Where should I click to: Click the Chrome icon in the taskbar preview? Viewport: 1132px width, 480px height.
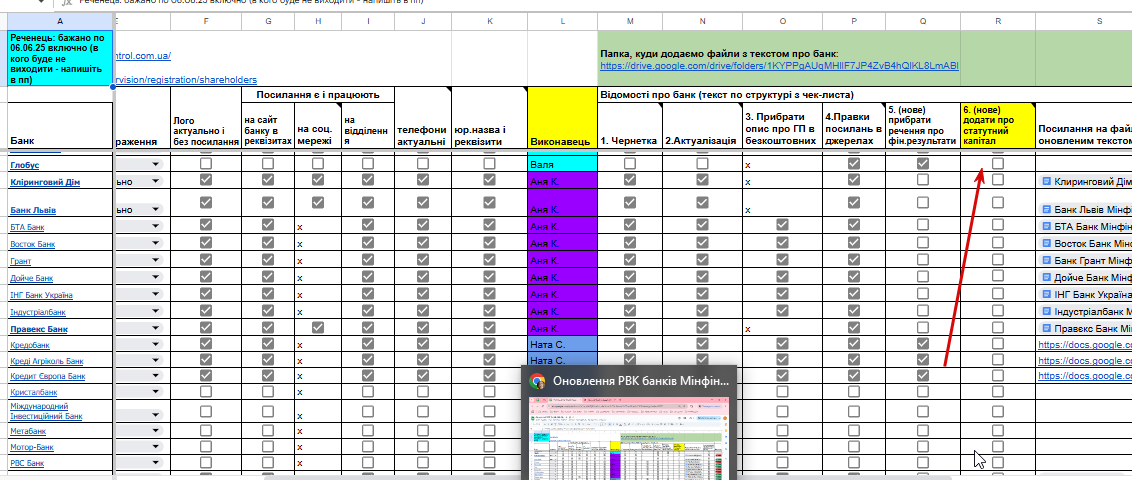pos(537,381)
